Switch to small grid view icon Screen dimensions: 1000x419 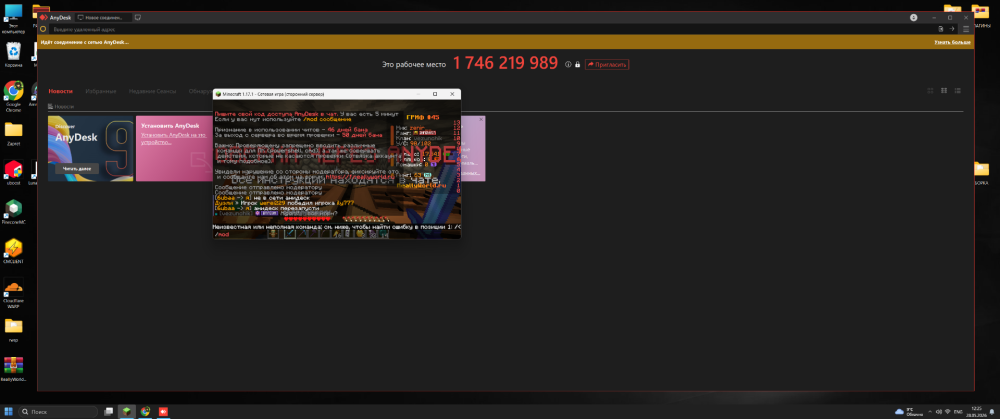[944, 91]
